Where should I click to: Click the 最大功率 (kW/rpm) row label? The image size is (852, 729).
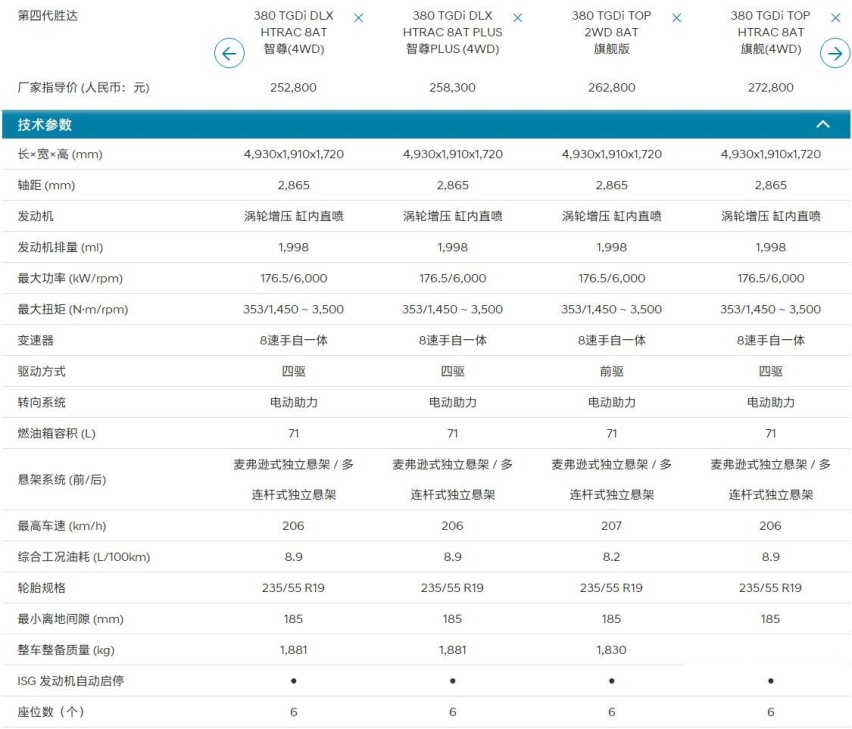pos(70,278)
